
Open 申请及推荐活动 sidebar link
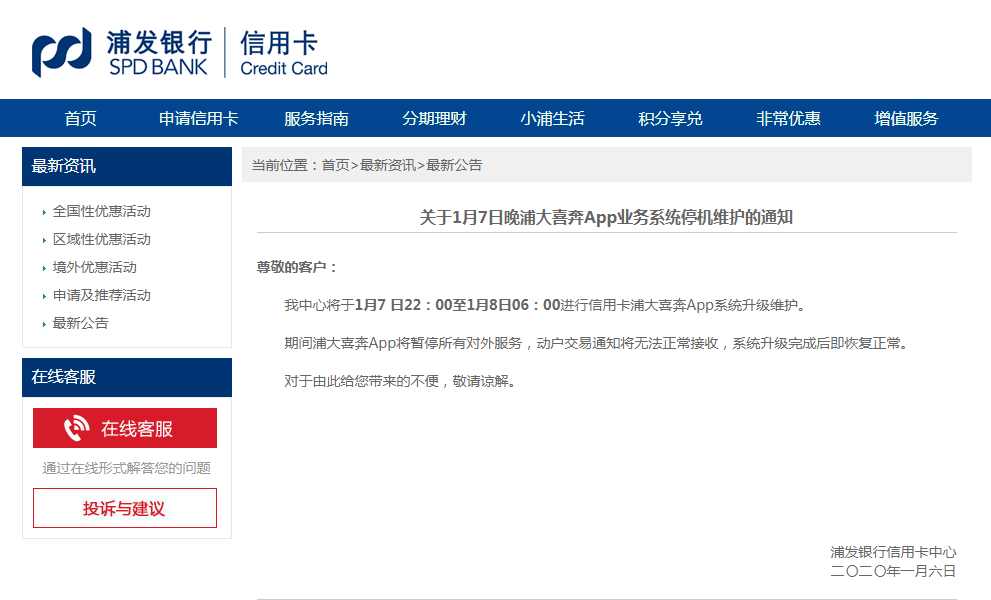coord(101,295)
